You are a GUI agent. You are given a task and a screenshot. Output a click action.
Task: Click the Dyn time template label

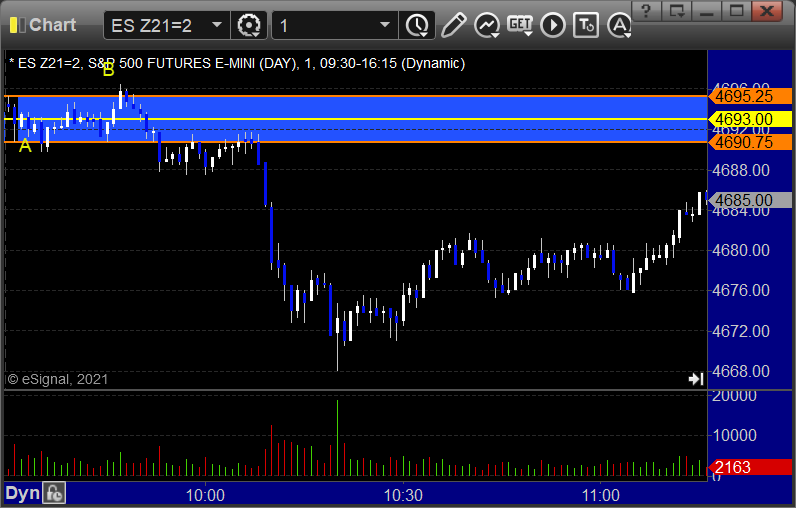point(22,493)
